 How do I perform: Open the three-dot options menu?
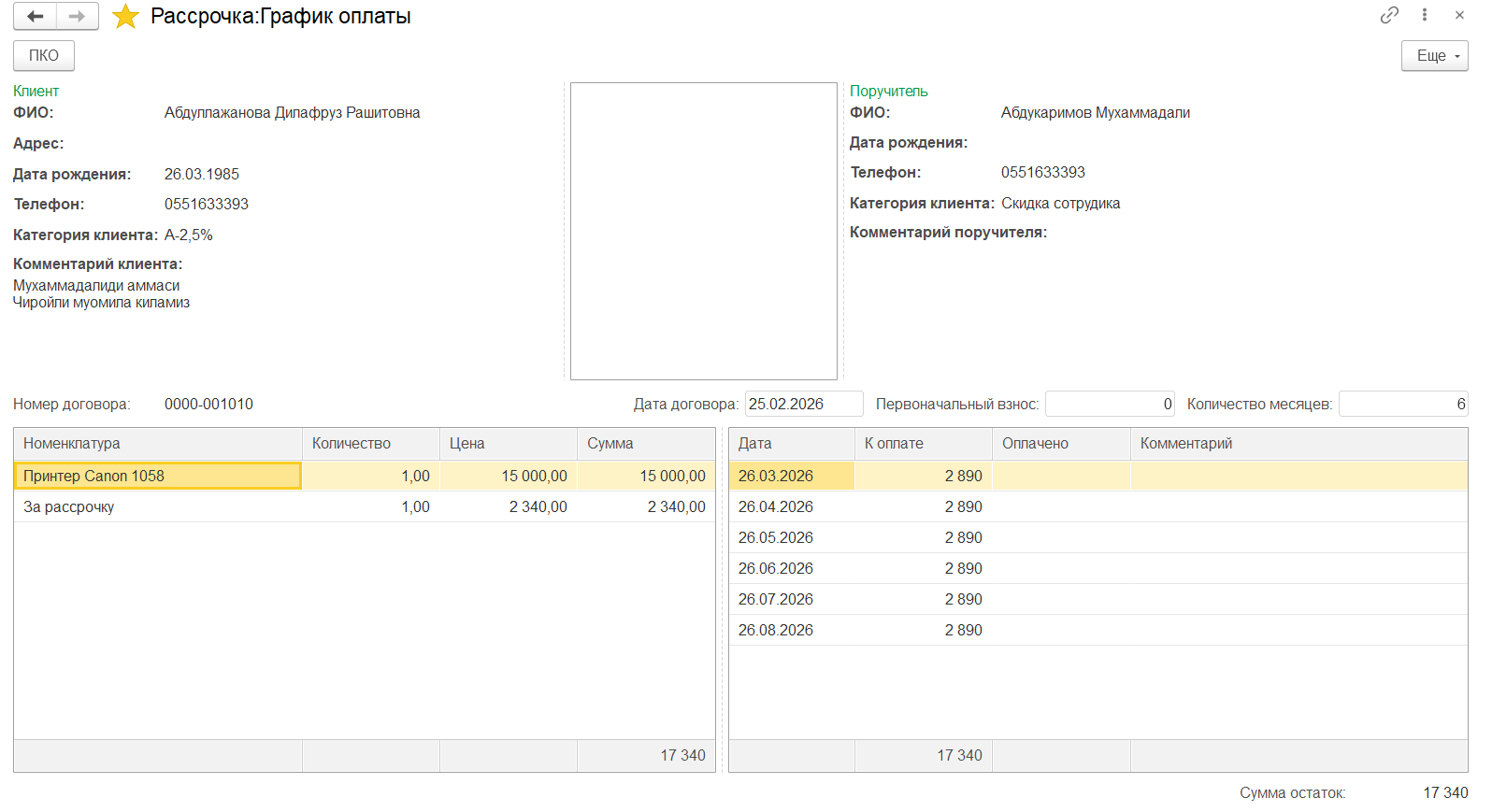coord(1425,15)
